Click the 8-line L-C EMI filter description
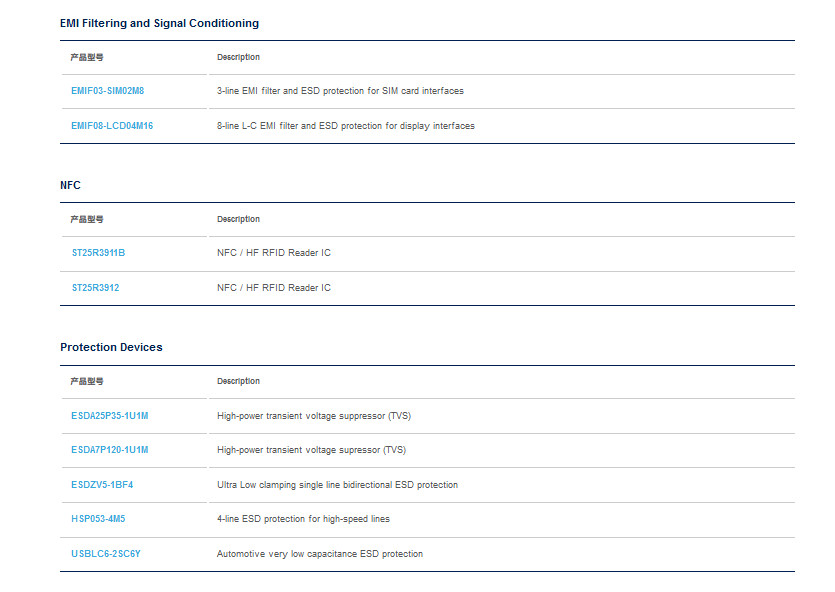Image resolution: width=835 pixels, height=592 pixels. (346, 126)
